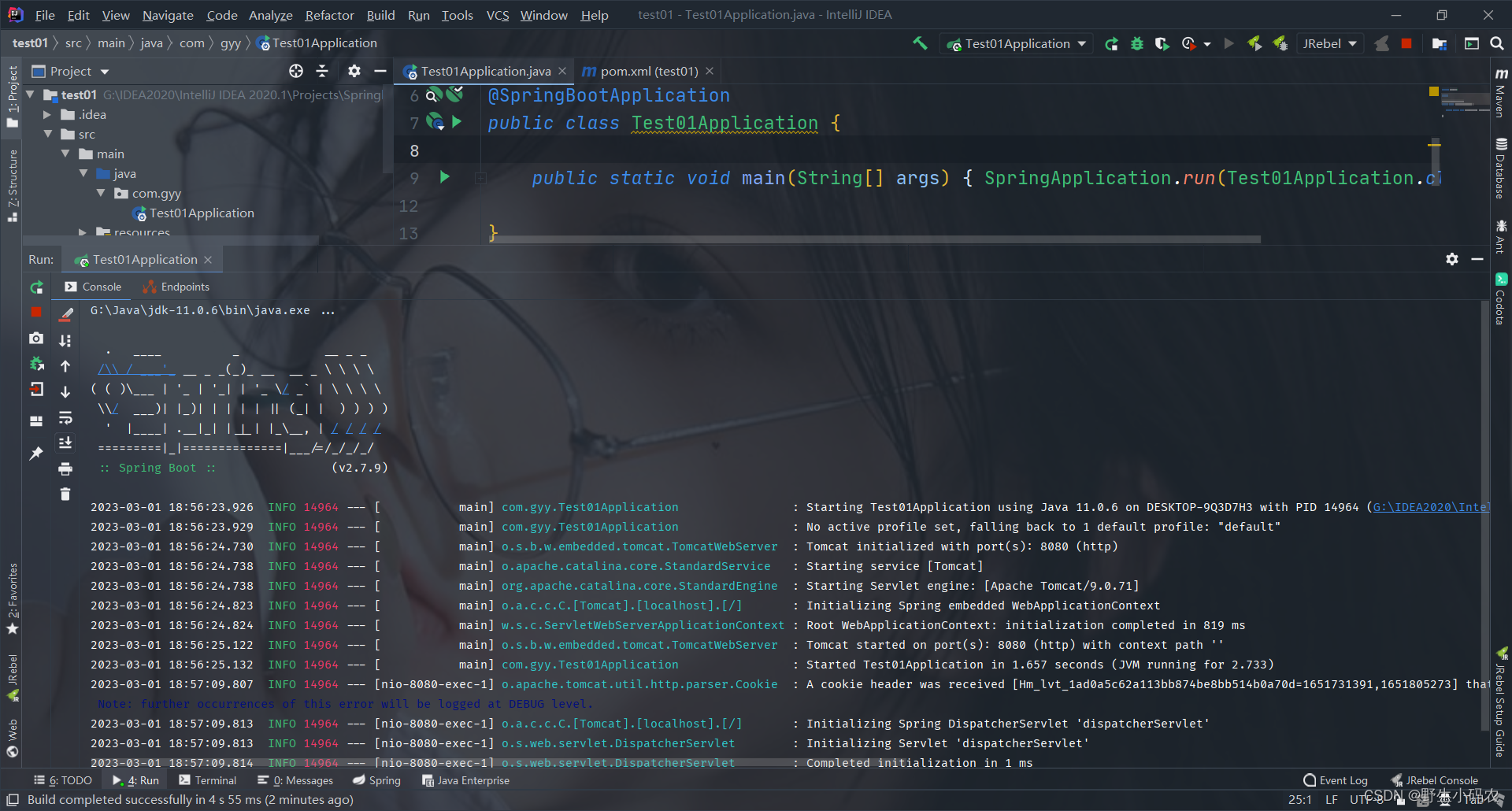
Task: Toggle the Ant tool window
Action: (x=1500, y=236)
